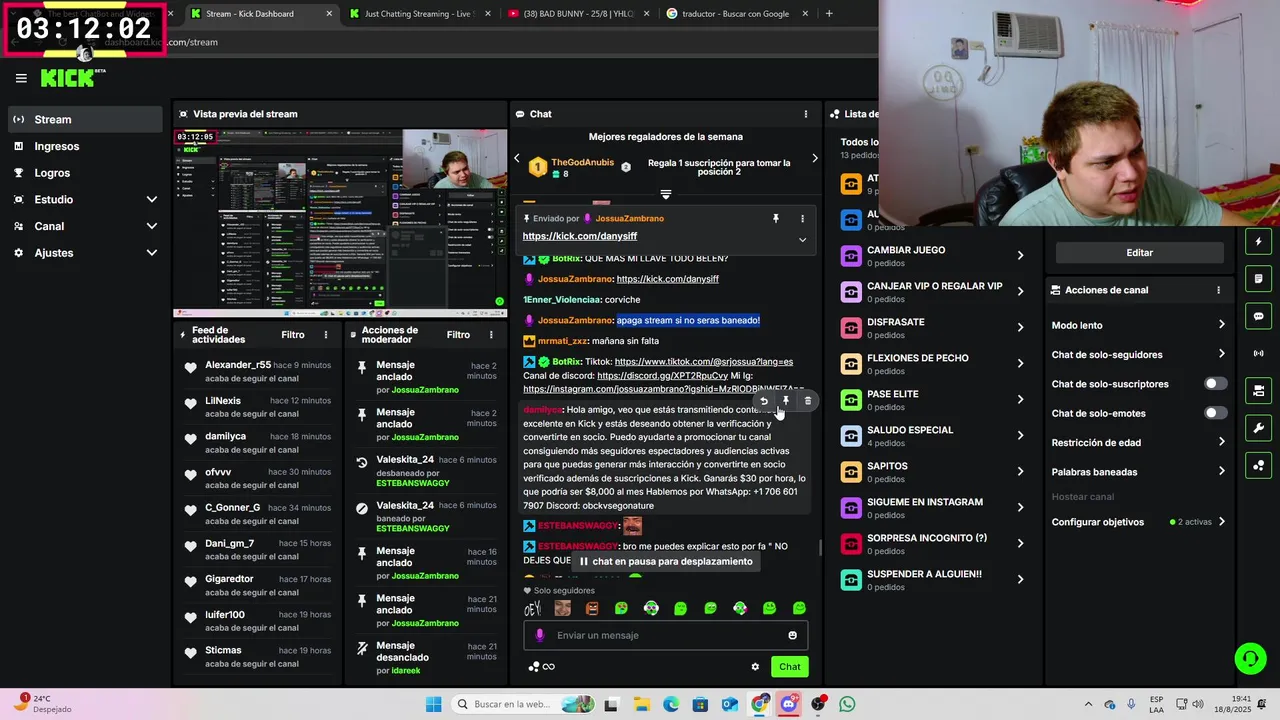Image resolution: width=1280 pixels, height=720 pixels.
Task: Open the FLEXIONES DE PECHO reward
Action: pyautogui.click(x=932, y=363)
